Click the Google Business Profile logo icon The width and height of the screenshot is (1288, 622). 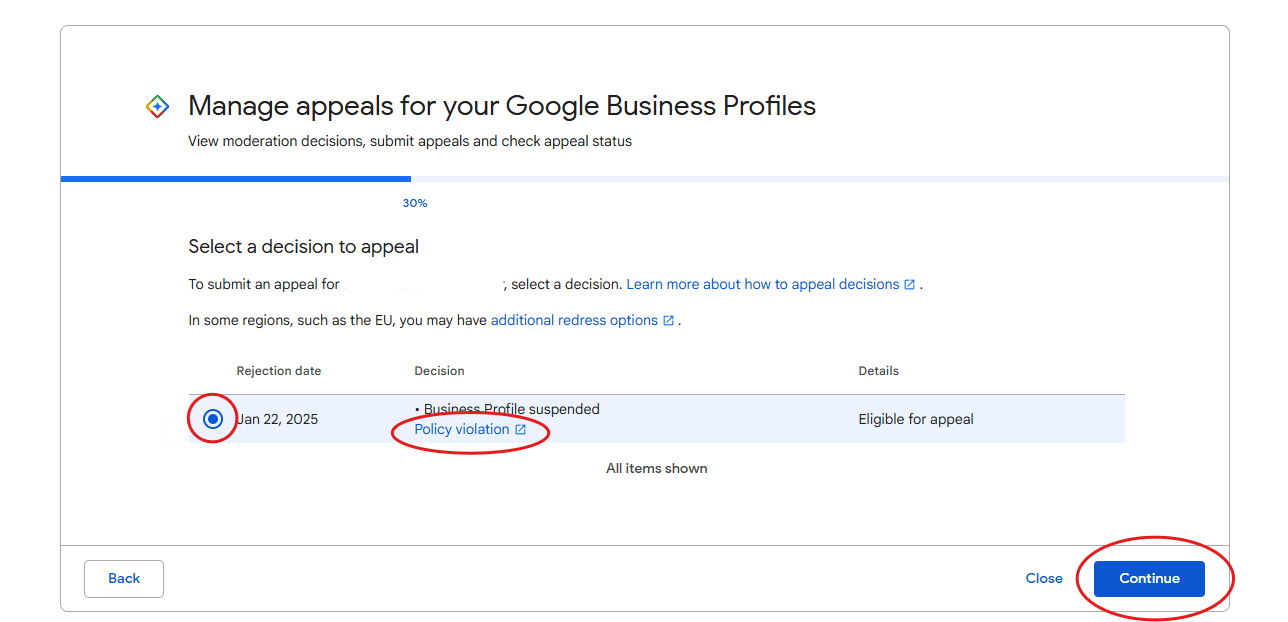pos(158,107)
